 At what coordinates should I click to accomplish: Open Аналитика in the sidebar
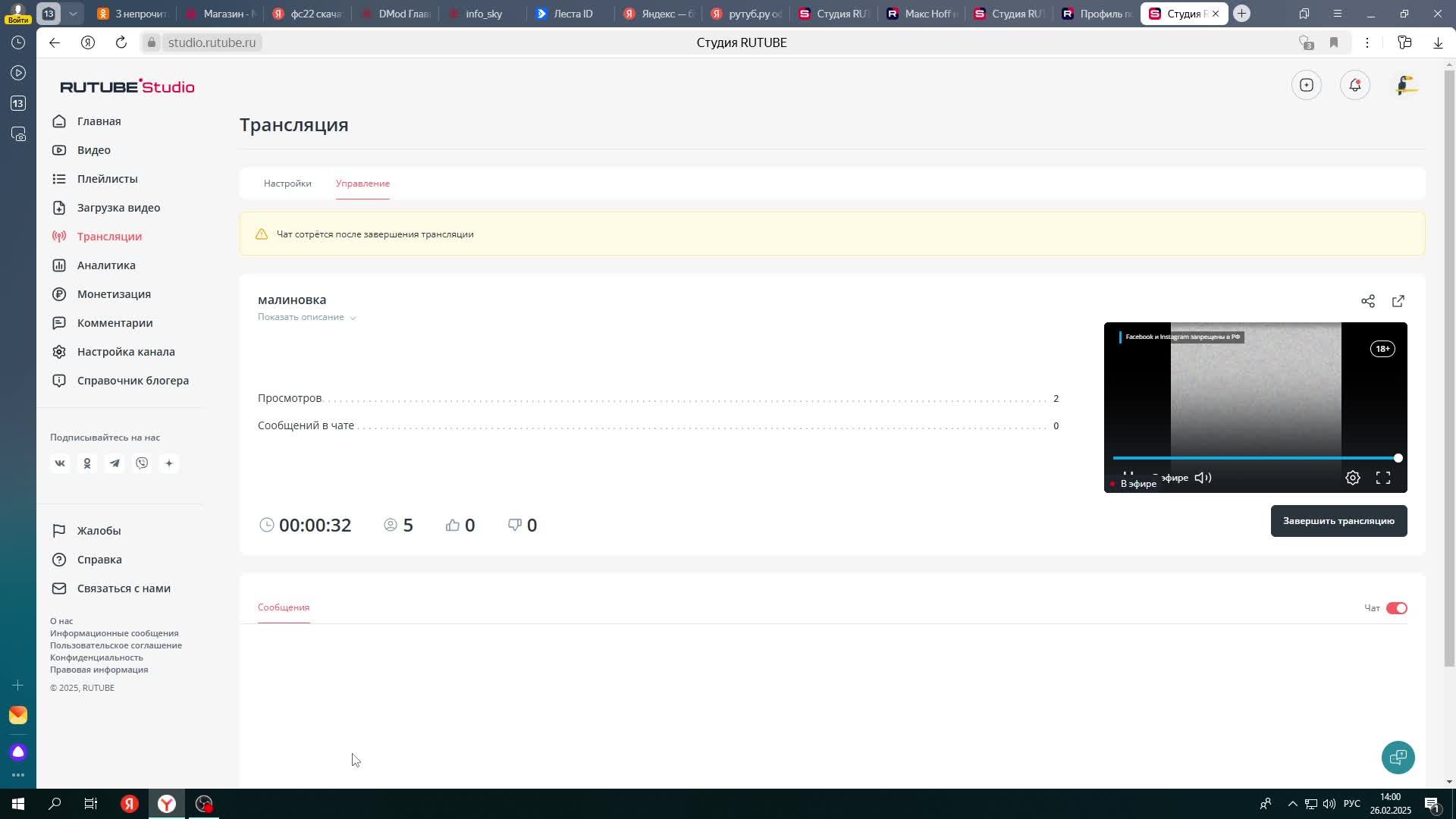point(106,265)
